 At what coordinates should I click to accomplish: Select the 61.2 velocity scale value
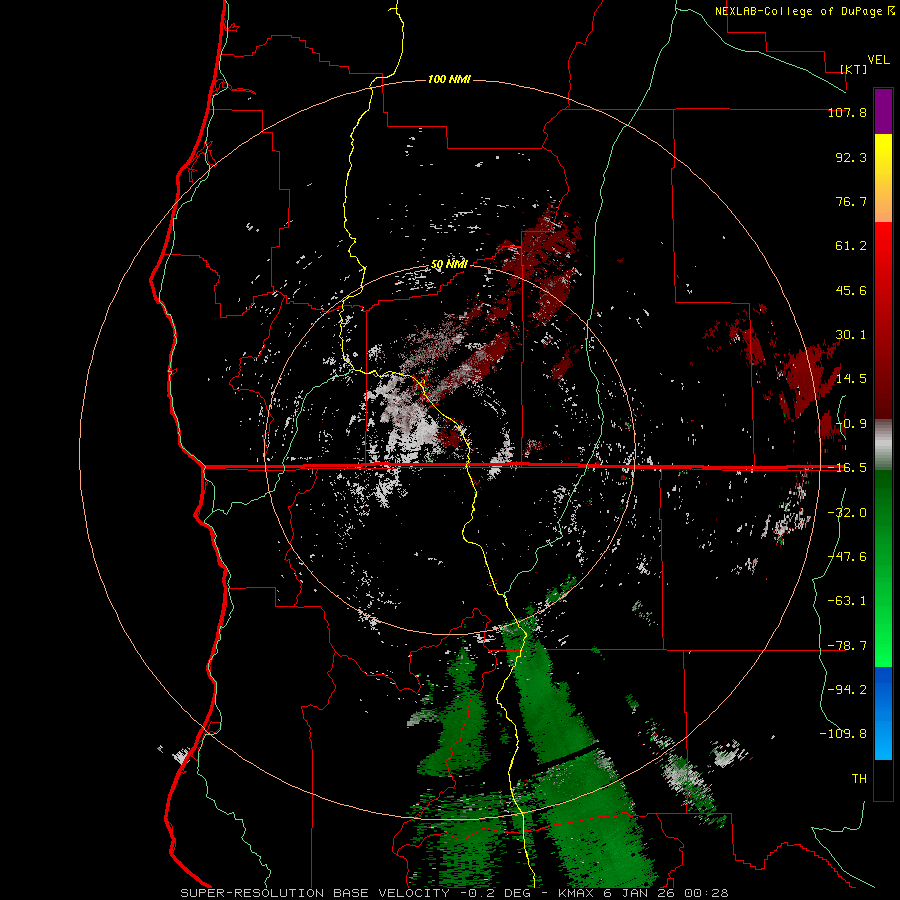pos(851,246)
